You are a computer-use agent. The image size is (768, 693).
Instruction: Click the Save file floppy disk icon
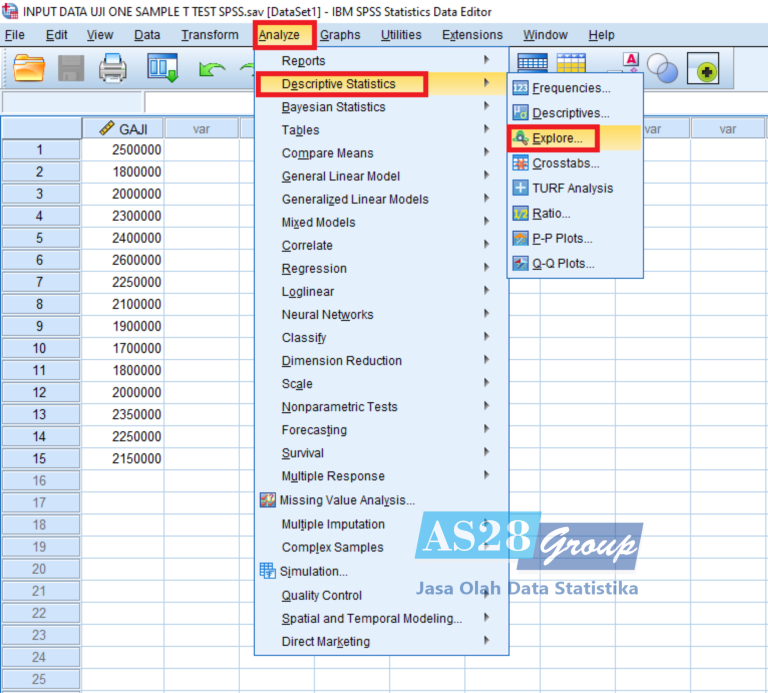pos(71,67)
